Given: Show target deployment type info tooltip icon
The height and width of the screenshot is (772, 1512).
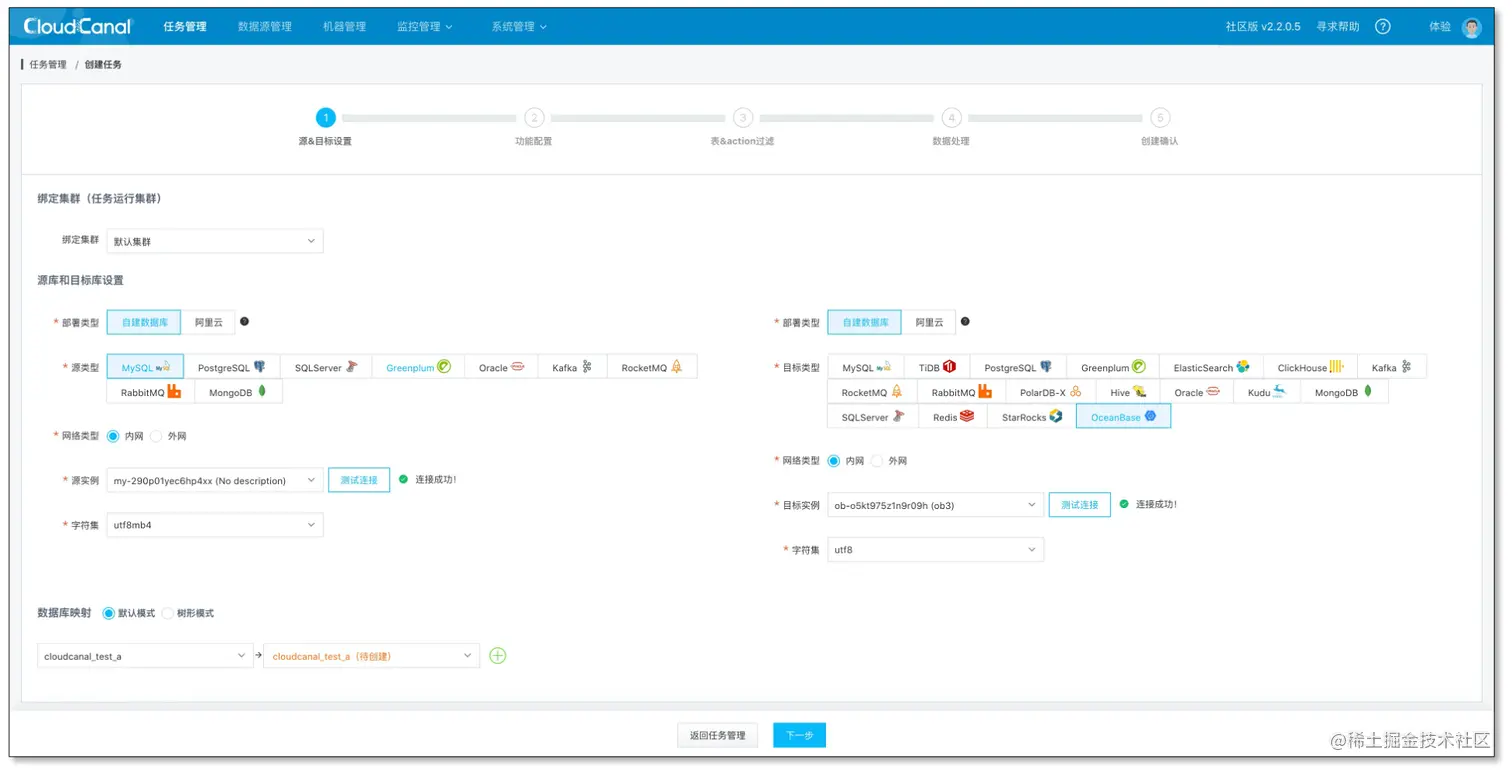Looking at the screenshot, I should click(x=965, y=322).
